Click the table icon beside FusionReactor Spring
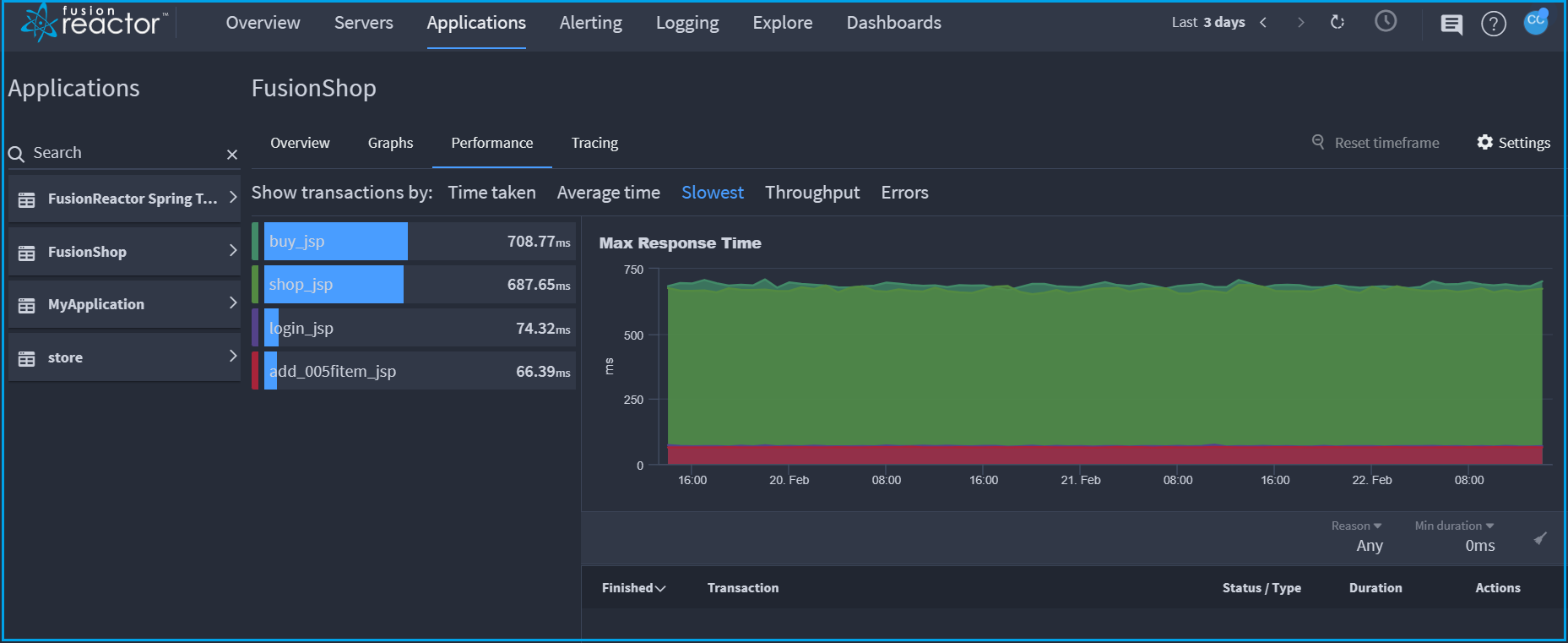This screenshot has width=1568, height=643. click(27, 199)
